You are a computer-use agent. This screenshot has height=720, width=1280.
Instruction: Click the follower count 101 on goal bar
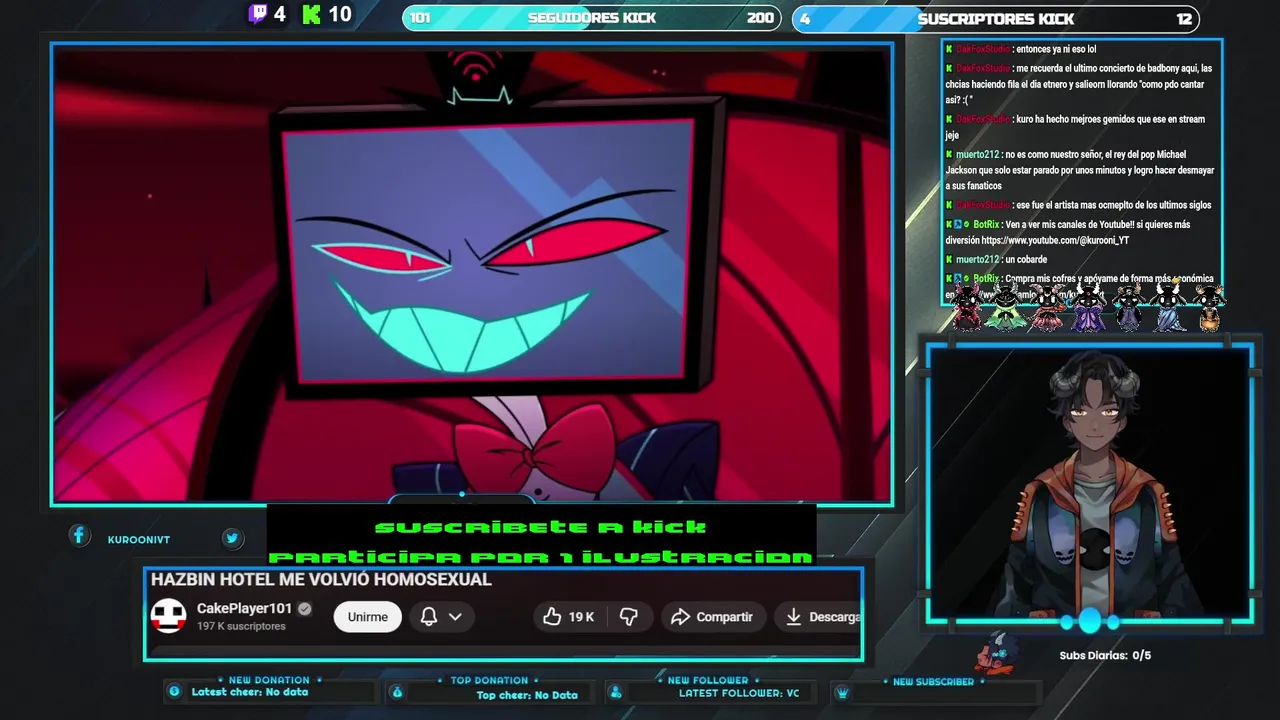click(x=420, y=18)
